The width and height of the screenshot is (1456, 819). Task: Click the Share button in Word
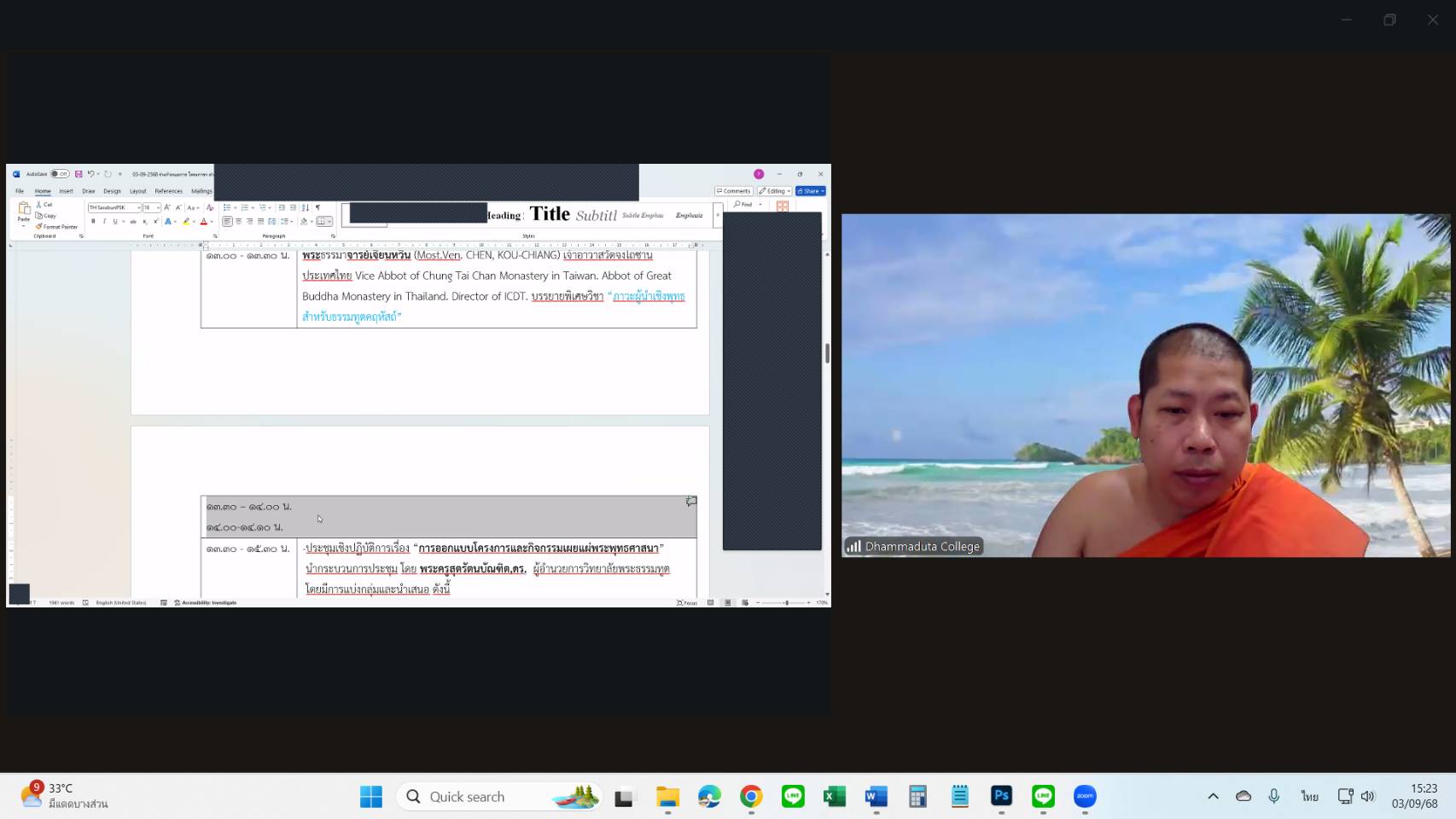(x=811, y=191)
